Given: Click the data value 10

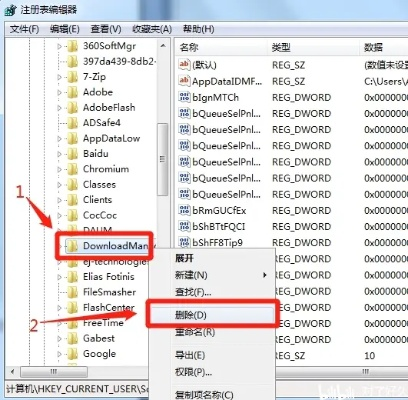Looking at the screenshot, I should 370,356.
